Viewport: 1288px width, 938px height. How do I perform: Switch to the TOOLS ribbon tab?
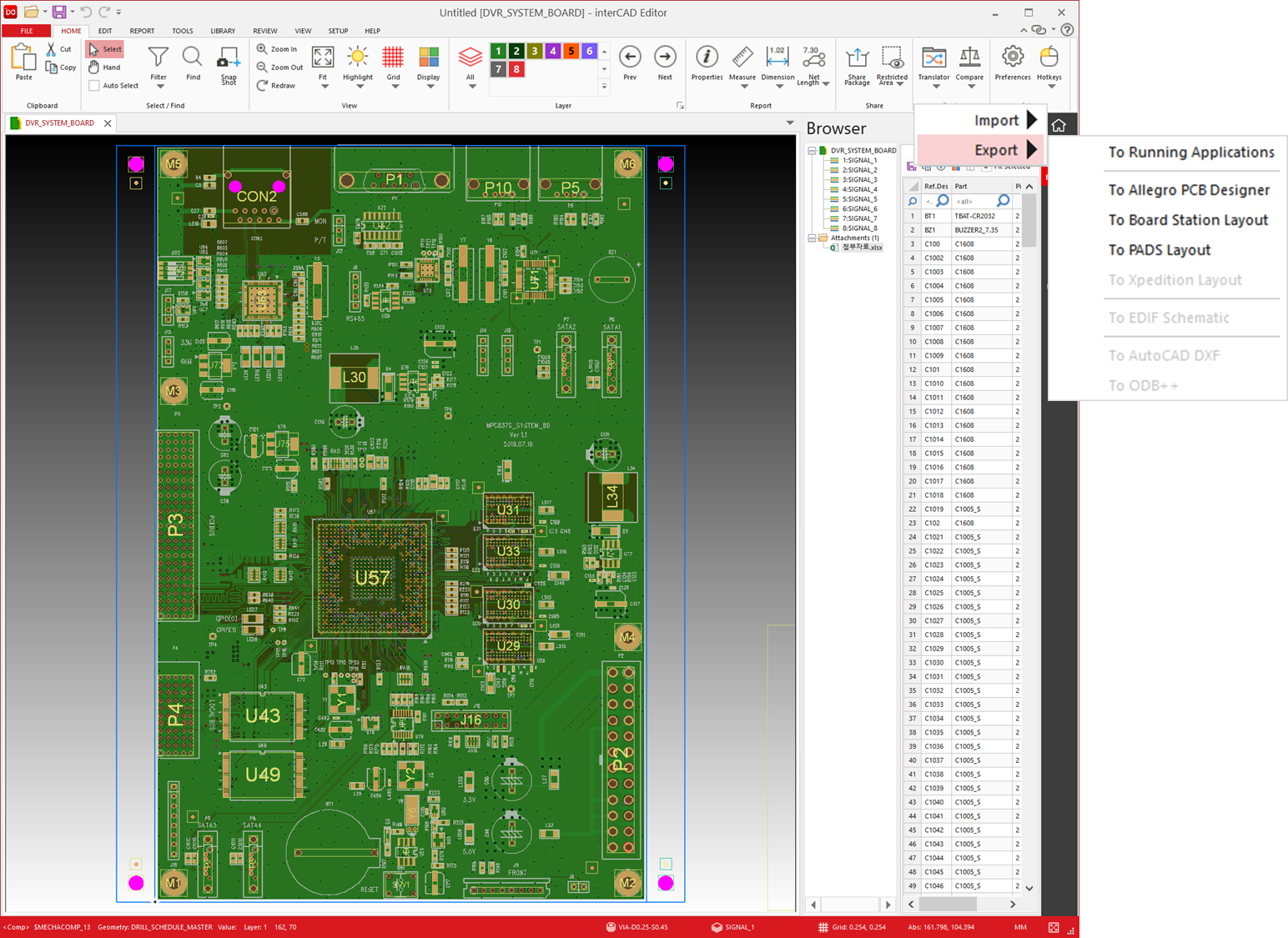182,31
